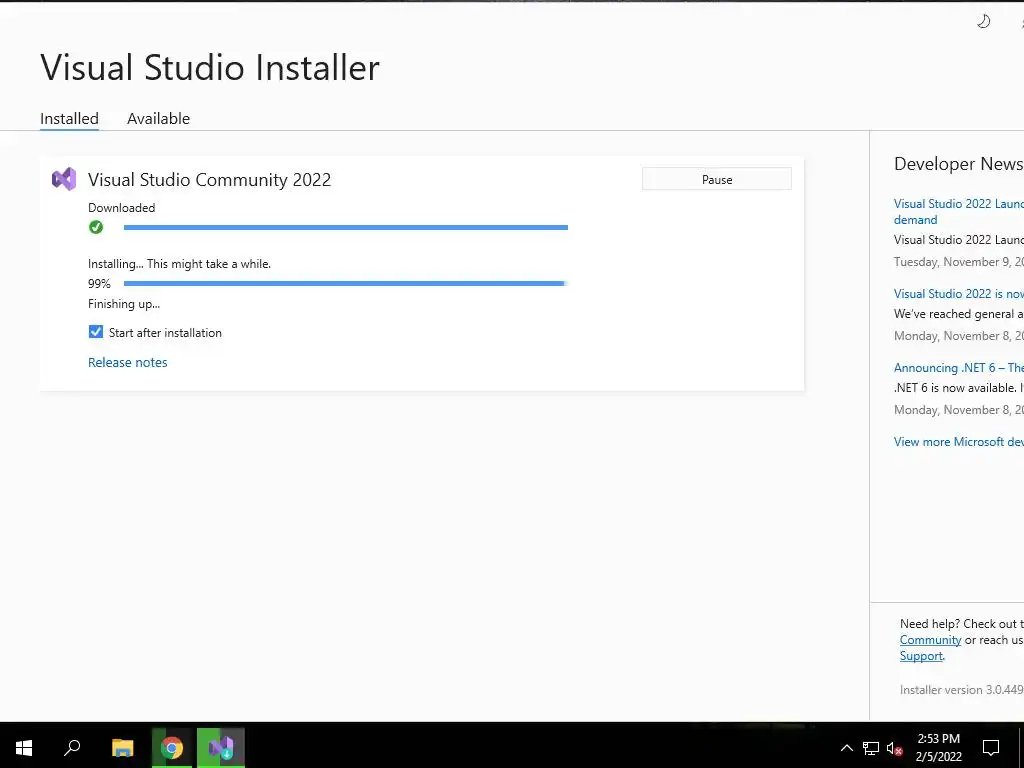Show hidden system tray icons
Image resolution: width=1024 pixels, height=768 pixels.
pos(846,748)
